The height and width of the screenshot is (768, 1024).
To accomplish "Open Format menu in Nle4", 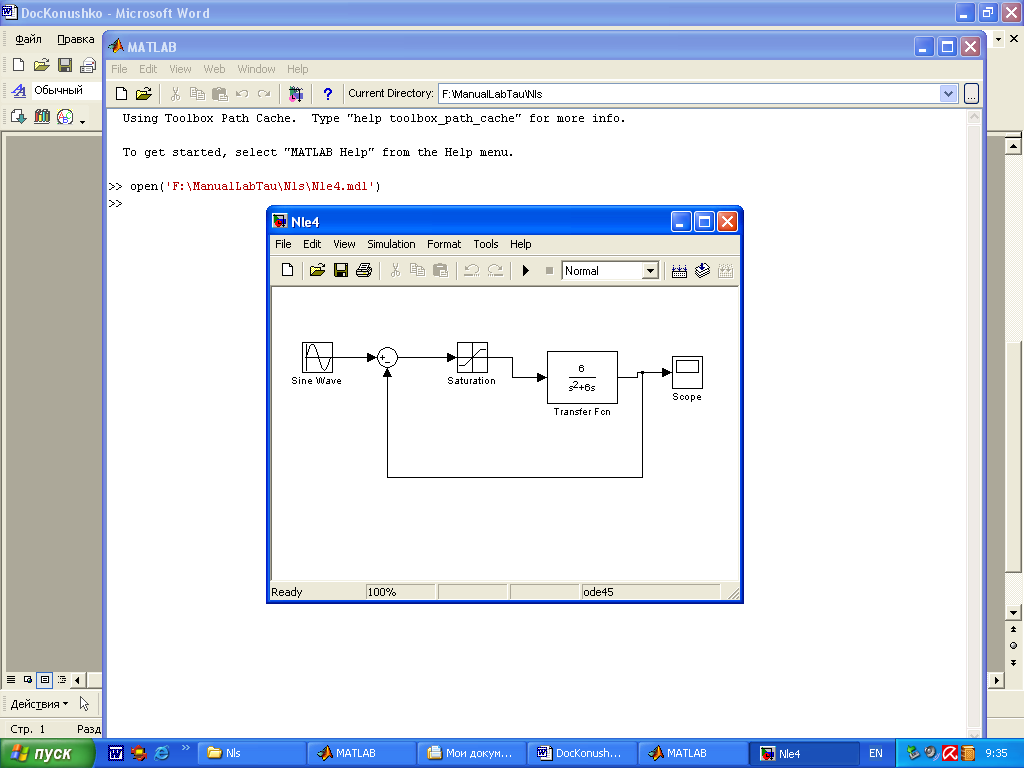I will pyautogui.click(x=444, y=244).
